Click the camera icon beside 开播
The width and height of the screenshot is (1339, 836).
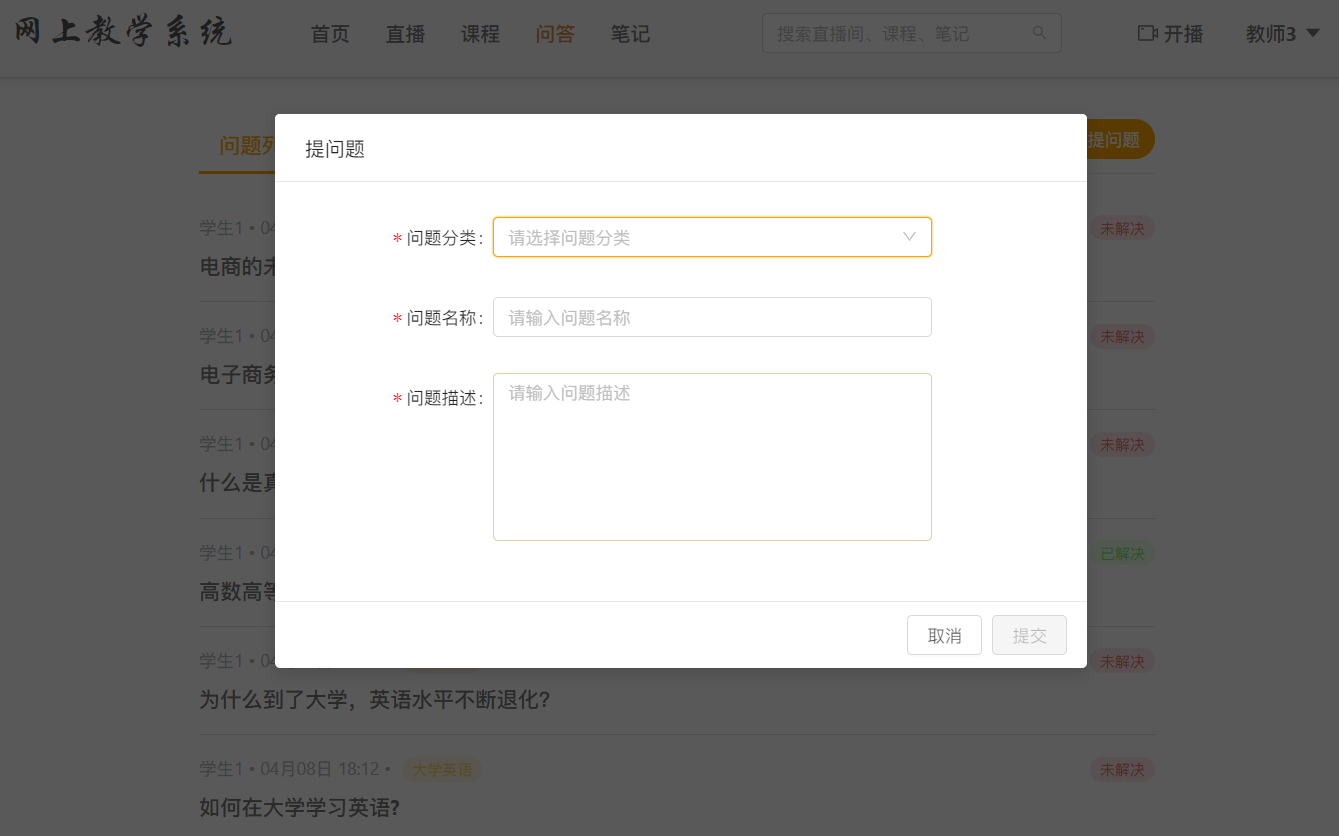1148,33
